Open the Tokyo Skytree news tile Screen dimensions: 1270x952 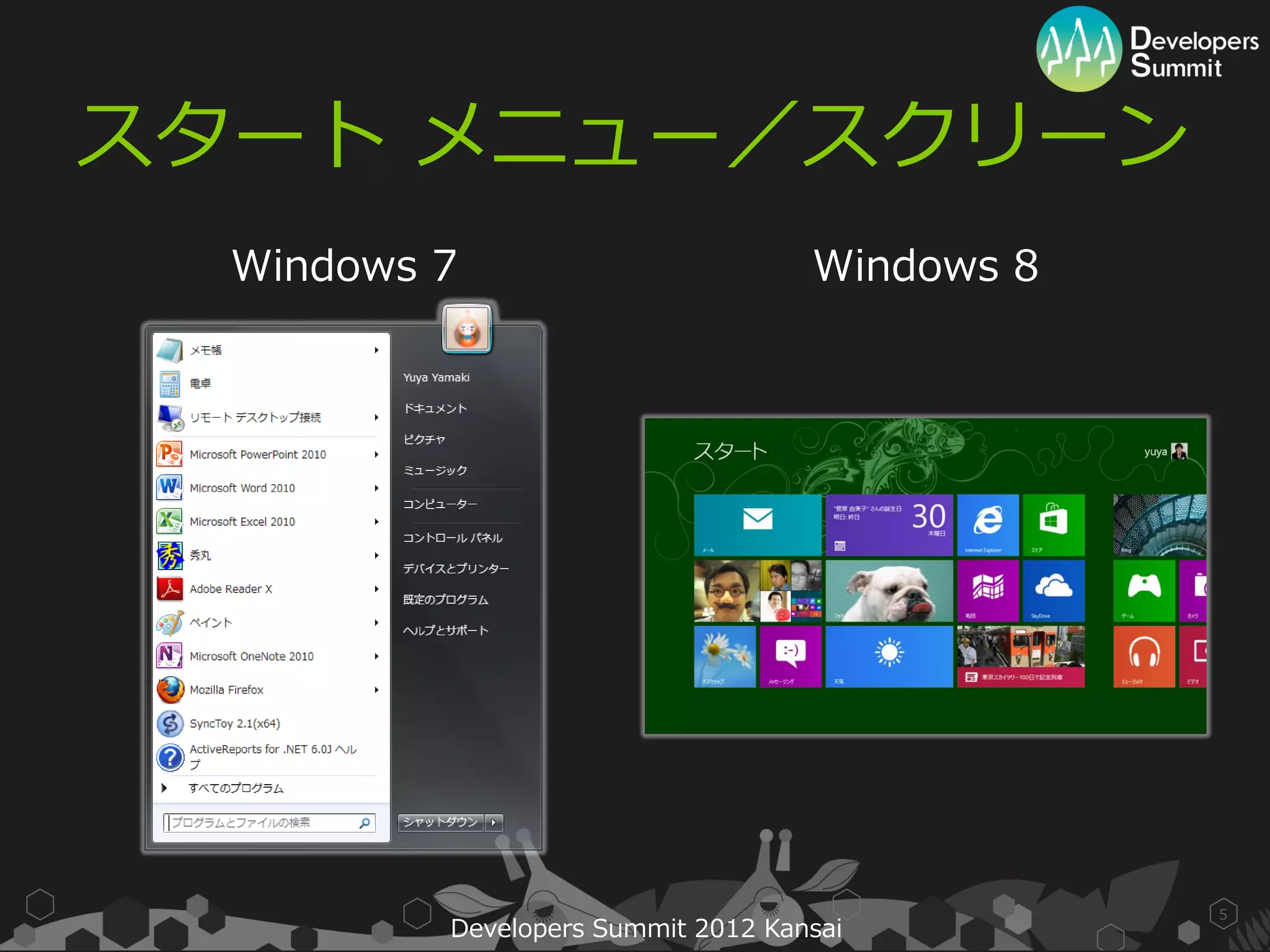(x=1021, y=656)
